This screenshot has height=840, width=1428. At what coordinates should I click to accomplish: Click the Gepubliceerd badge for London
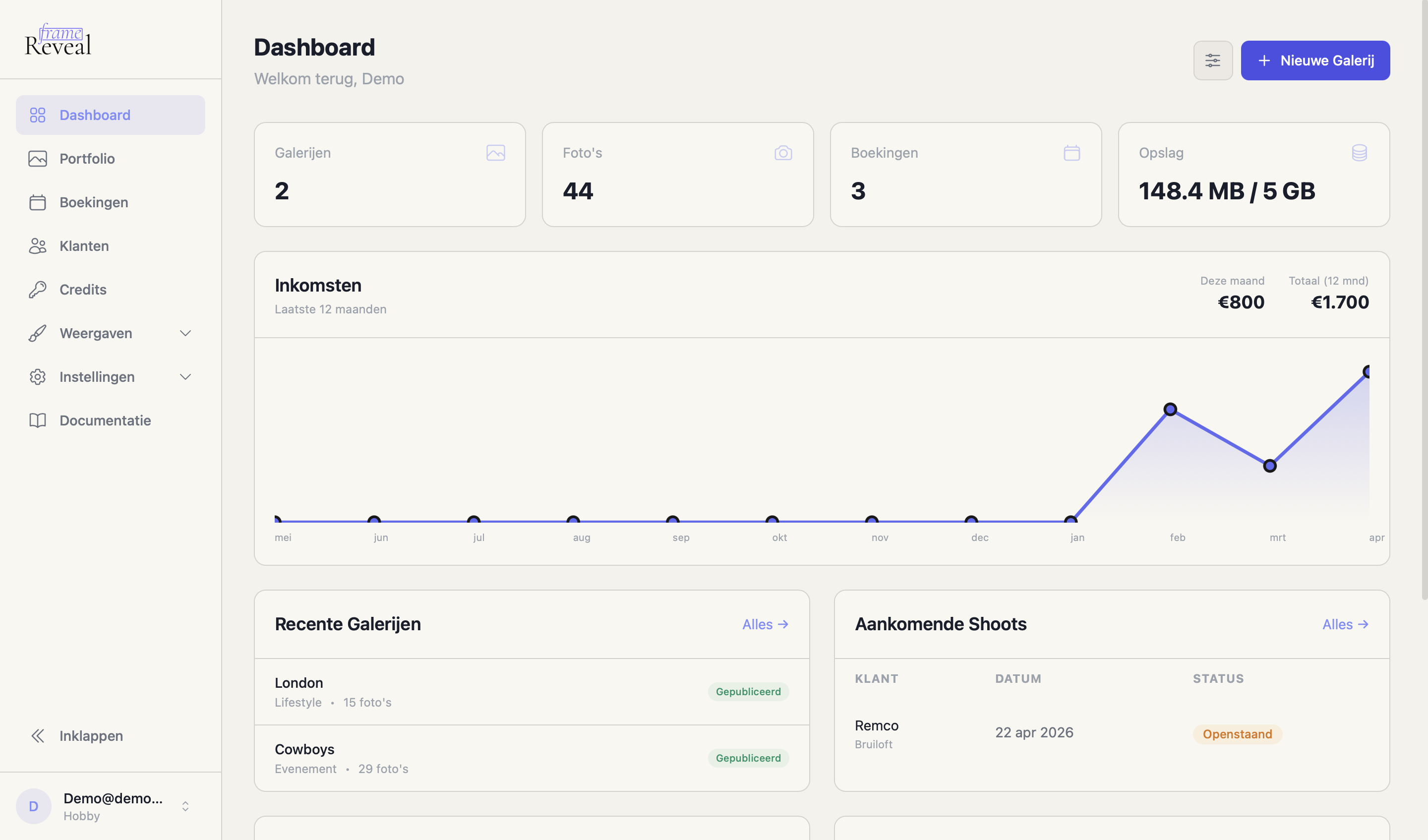coord(748,692)
